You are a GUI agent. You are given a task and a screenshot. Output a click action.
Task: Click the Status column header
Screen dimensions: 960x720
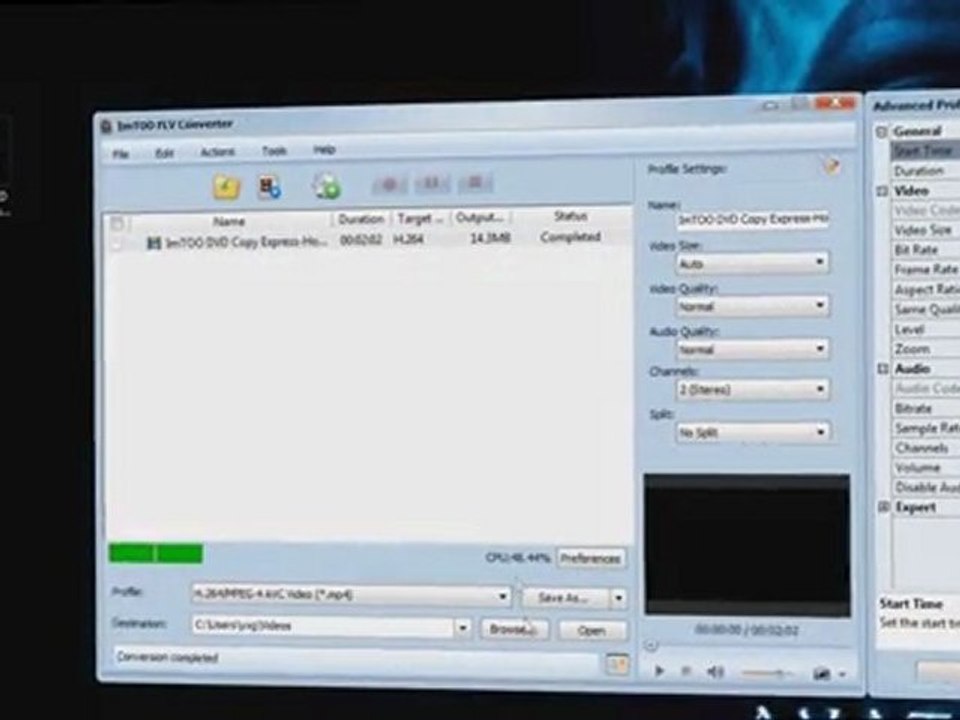click(571, 216)
